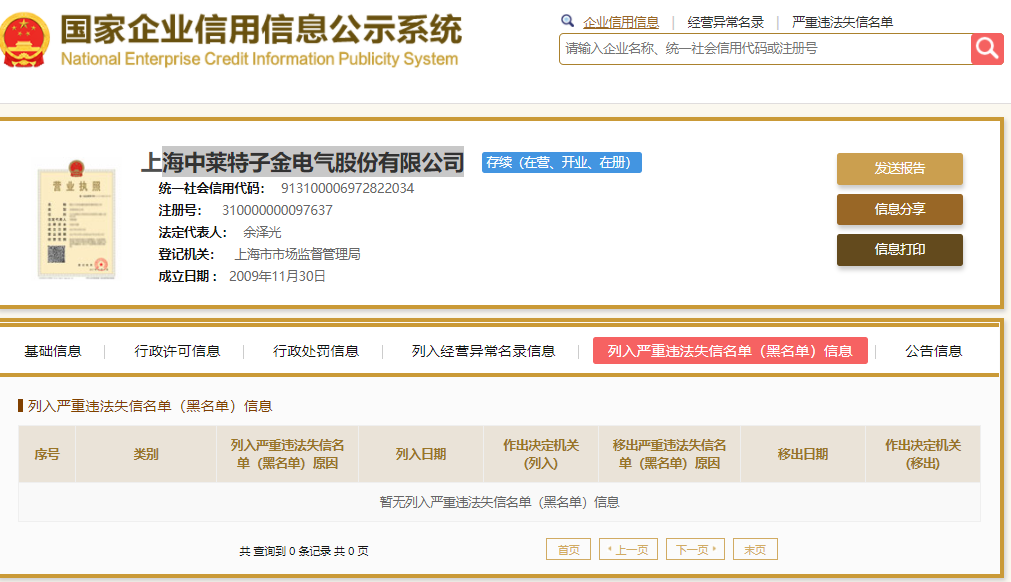Screen dimensions: 1011x582
Task: Click the 作出决定机关(移出) column header
Action: point(923,454)
